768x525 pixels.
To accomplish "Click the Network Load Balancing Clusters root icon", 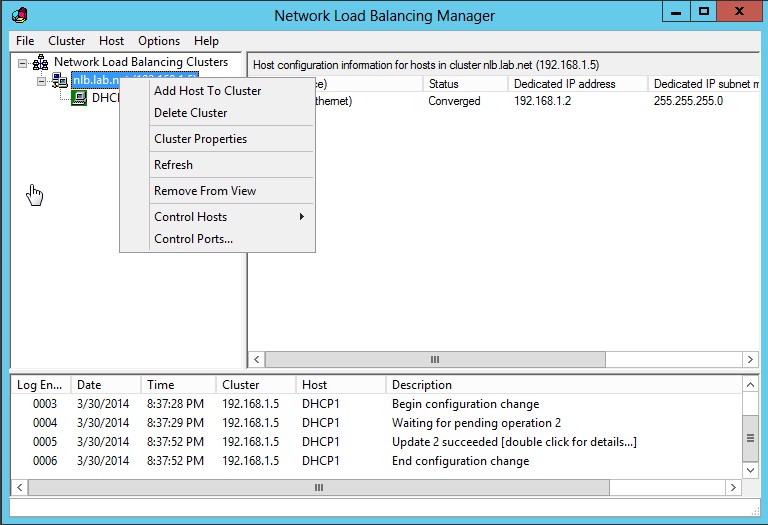I will pos(41,63).
